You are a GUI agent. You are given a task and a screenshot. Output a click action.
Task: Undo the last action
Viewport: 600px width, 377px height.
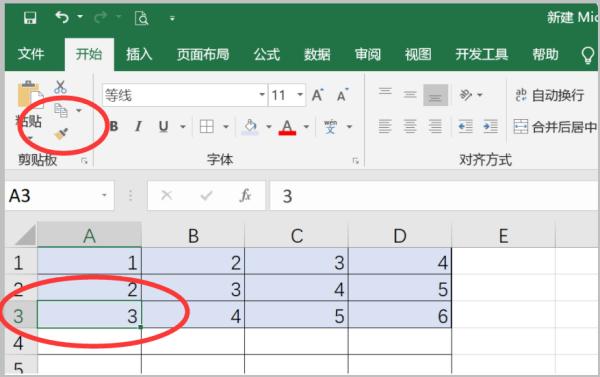(x=62, y=17)
